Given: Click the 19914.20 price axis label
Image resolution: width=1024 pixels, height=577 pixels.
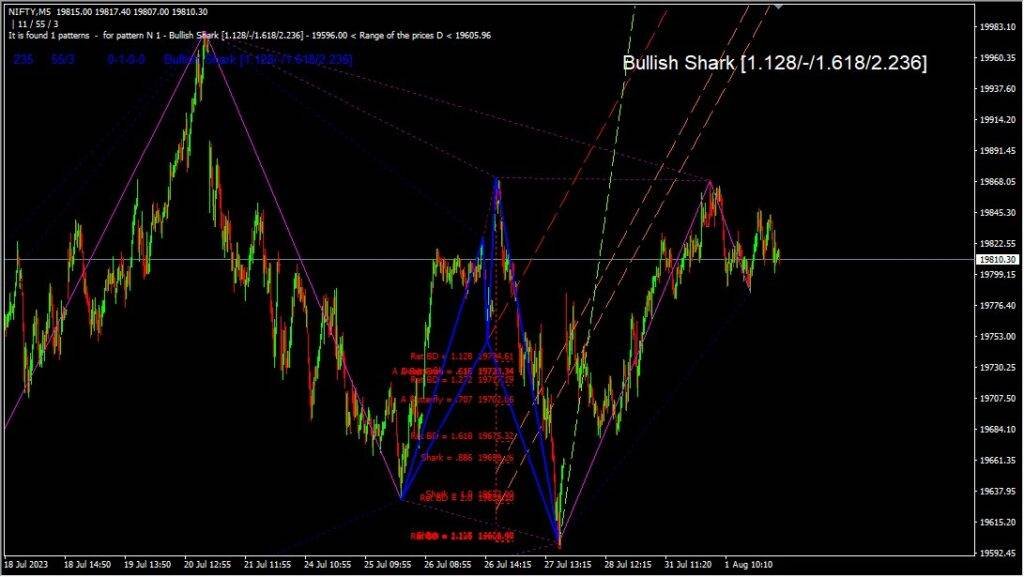Looking at the screenshot, I should click(x=997, y=119).
